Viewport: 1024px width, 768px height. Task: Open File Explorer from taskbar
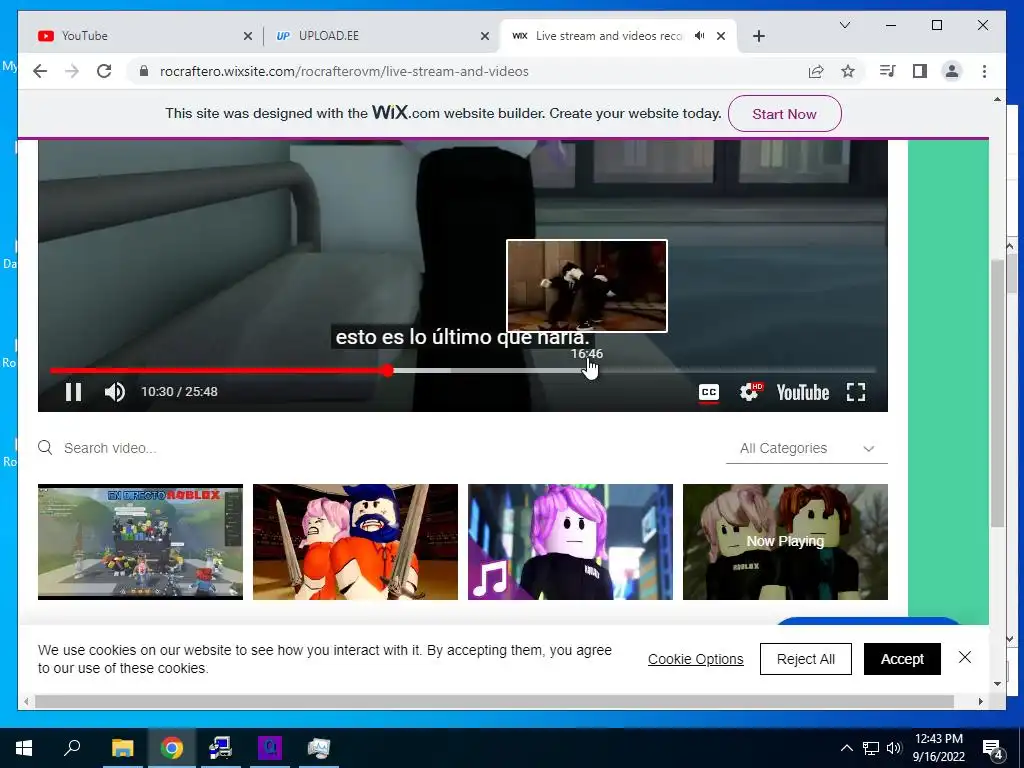pyautogui.click(x=122, y=748)
